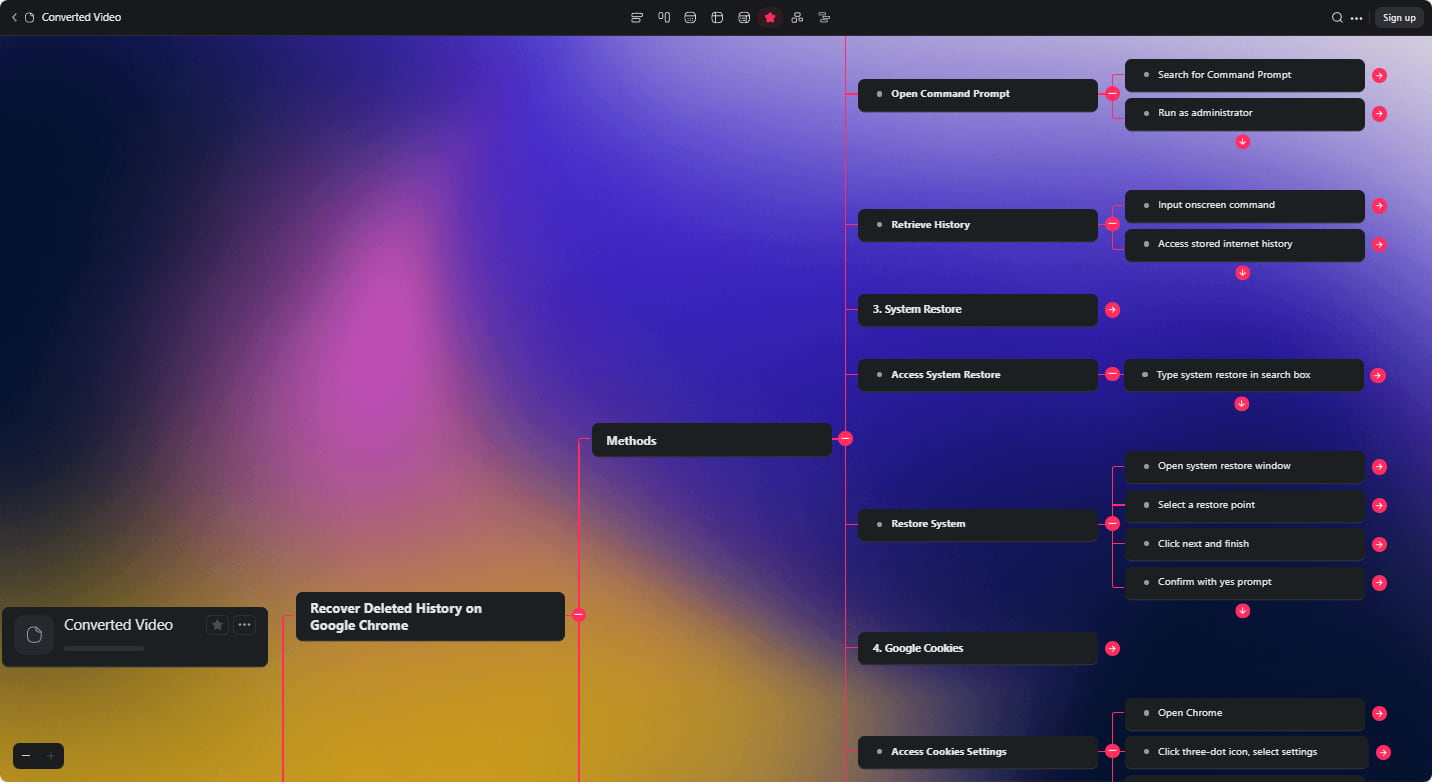Switch to the table layout view icon
1432x782 pixels.
(717, 17)
